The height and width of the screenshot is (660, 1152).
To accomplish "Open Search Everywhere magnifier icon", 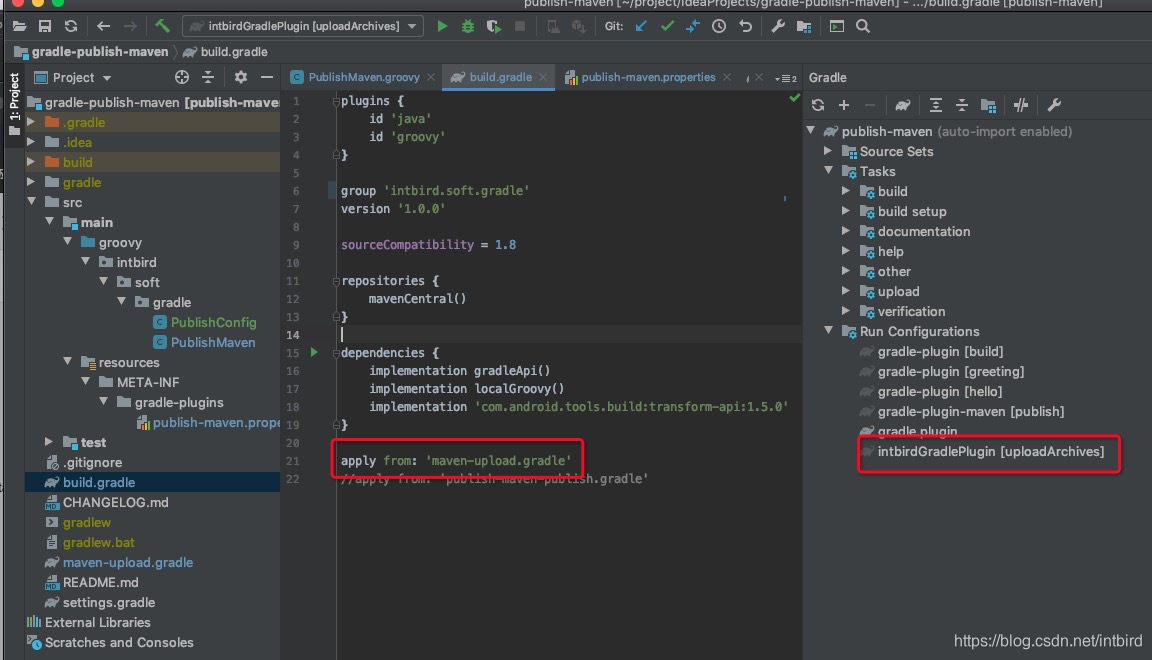I will (x=863, y=26).
